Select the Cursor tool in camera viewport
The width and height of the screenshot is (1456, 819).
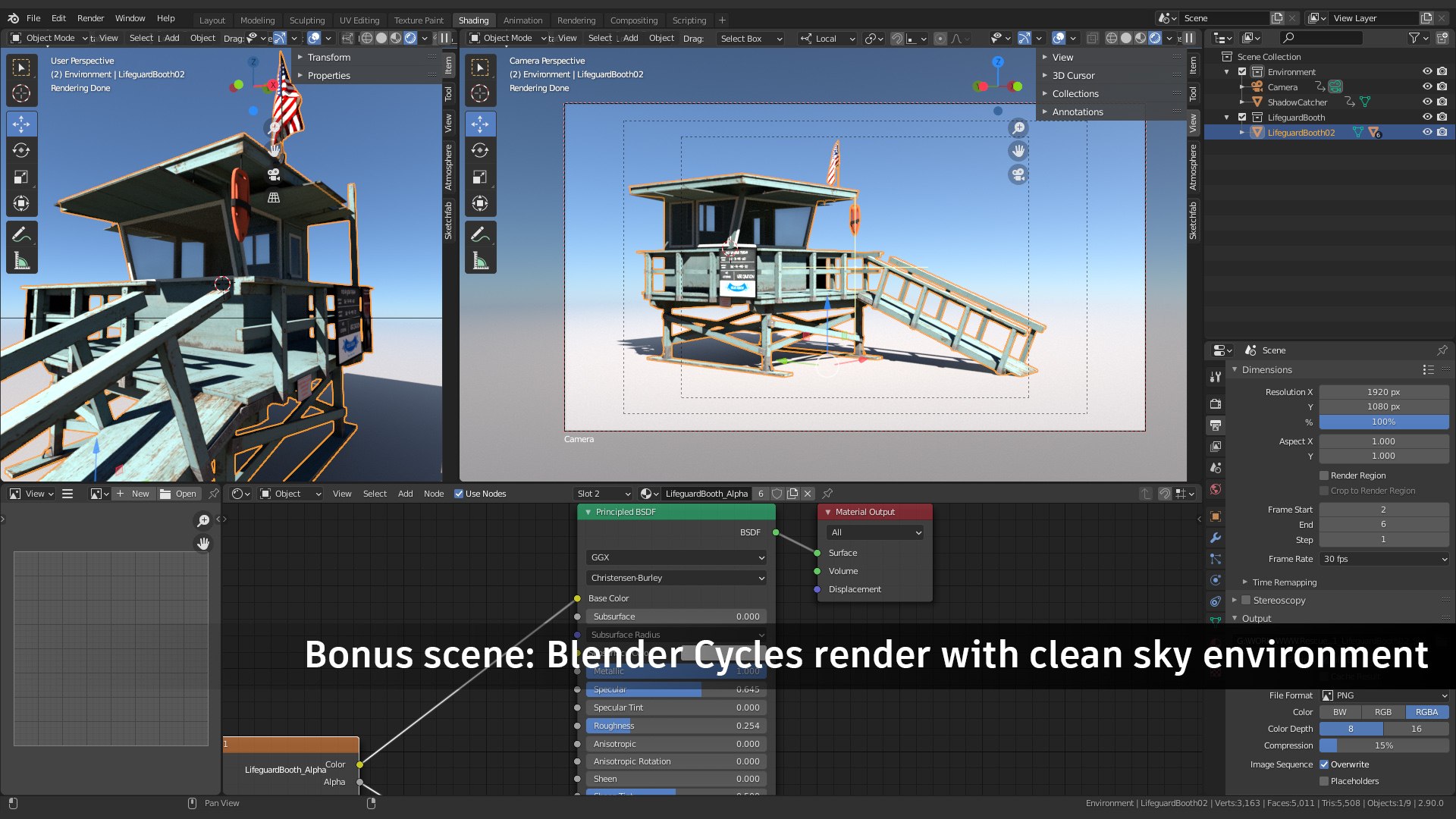tap(480, 93)
